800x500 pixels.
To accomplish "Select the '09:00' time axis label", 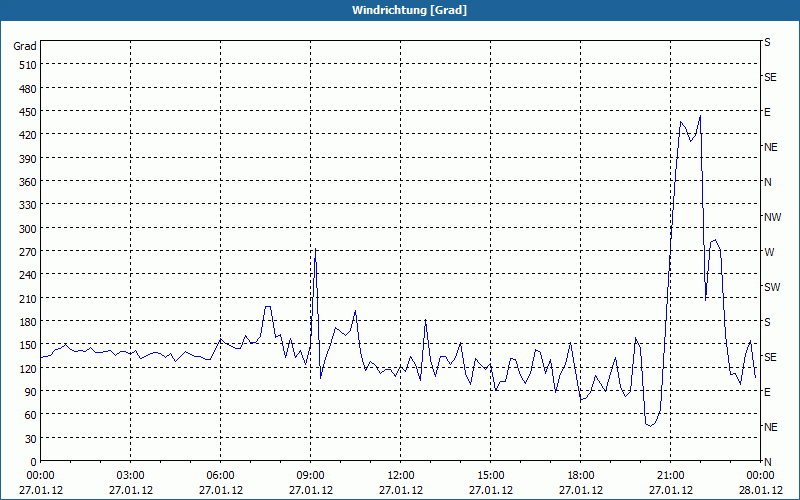I will click(x=310, y=476).
